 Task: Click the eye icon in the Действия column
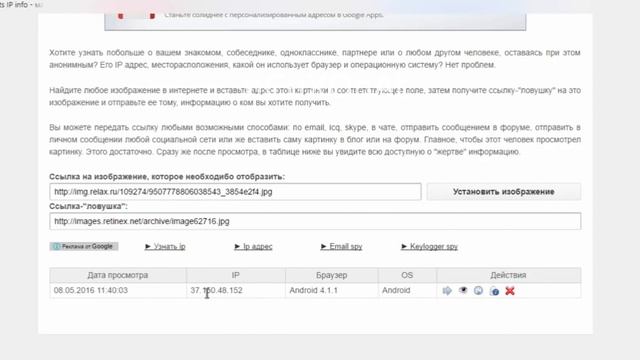coord(463,290)
